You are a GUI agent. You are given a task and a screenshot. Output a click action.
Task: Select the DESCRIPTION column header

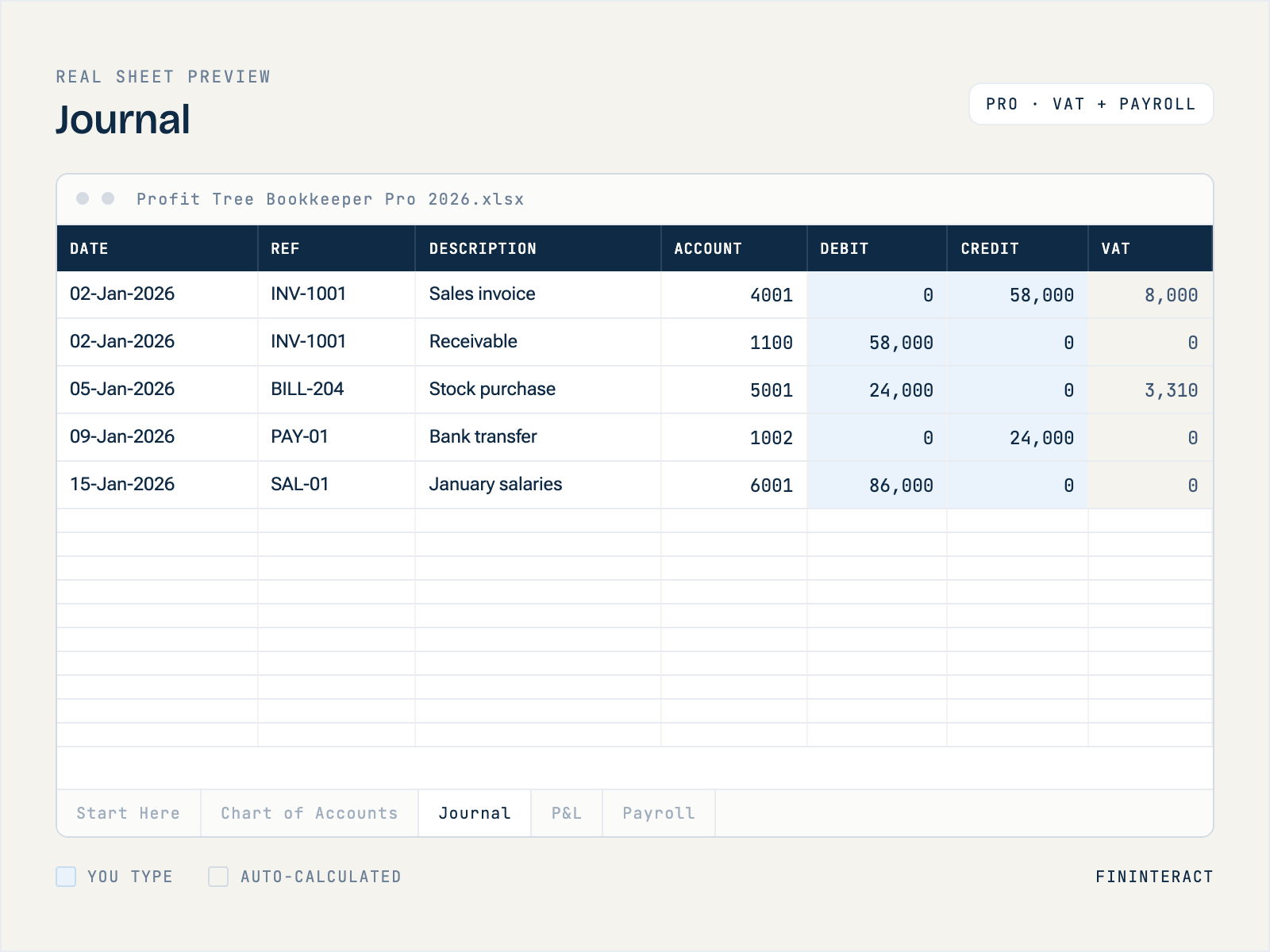[x=538, y=248]
